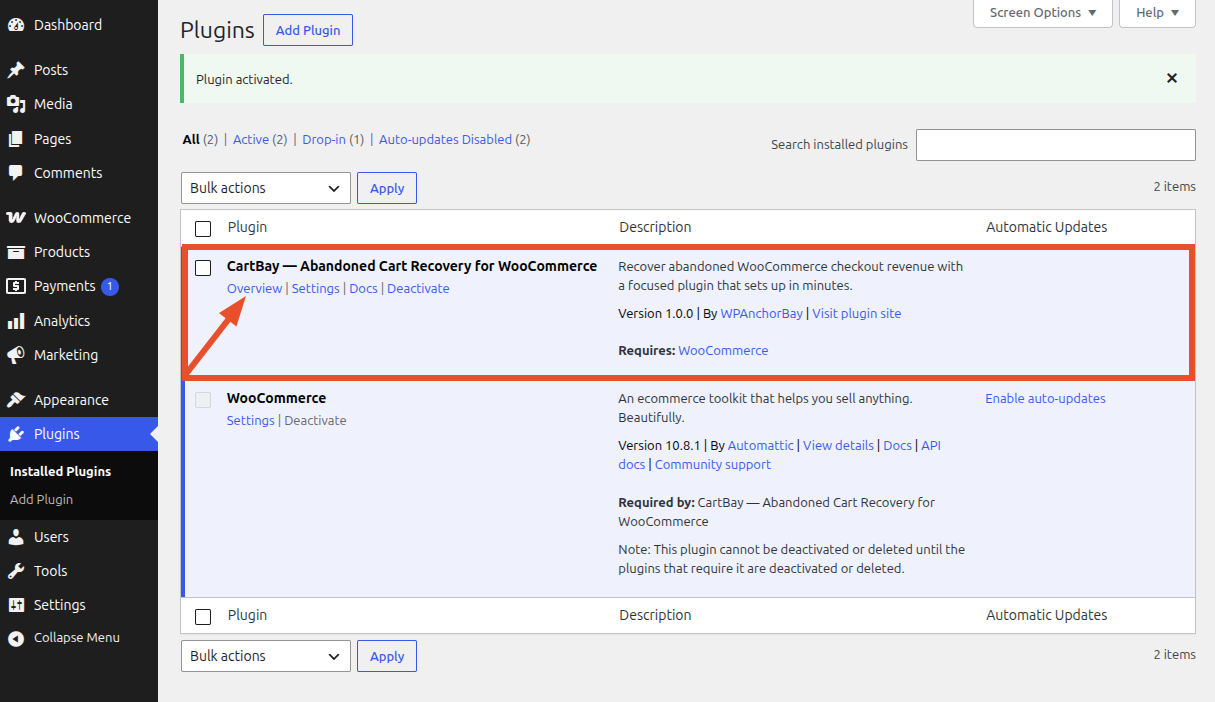Viewport: 1215px width, 702px height.
Task: Open the Add Plugin submenu item
Action: (41, 499)
